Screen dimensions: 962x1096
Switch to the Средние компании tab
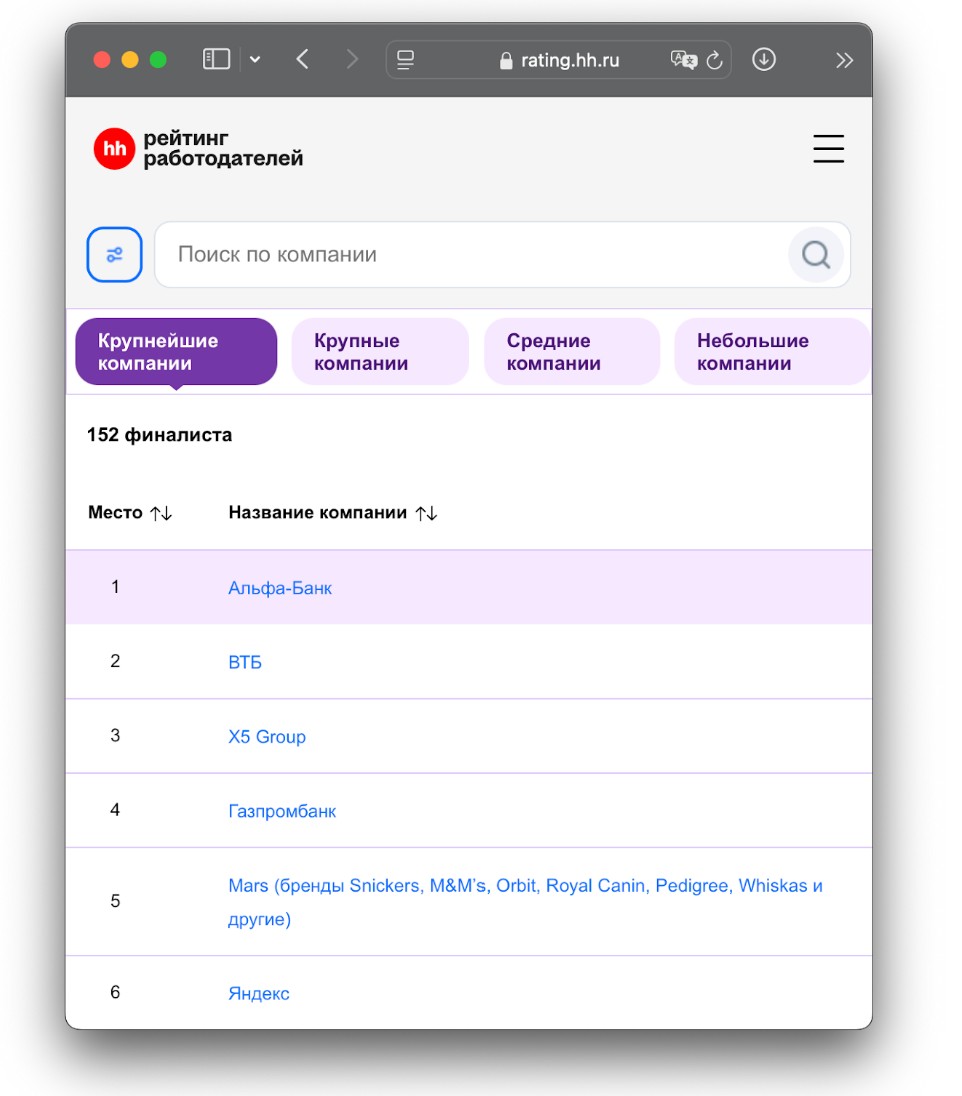(571, 352)
